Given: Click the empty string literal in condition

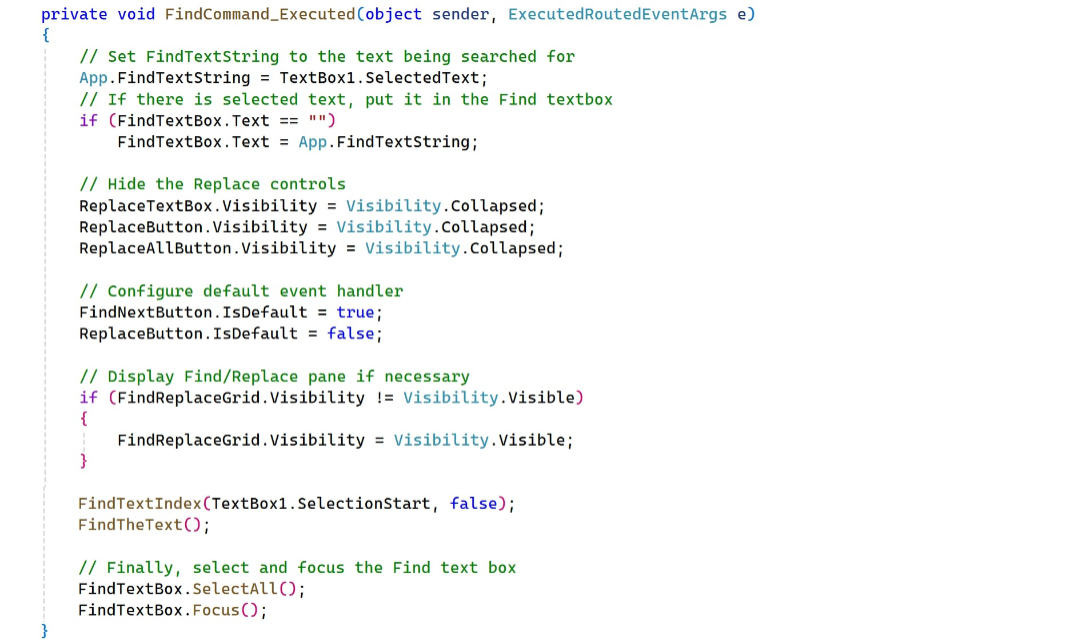Looking at the screenshot, I should pyautogui.click(x=317, y=121).
